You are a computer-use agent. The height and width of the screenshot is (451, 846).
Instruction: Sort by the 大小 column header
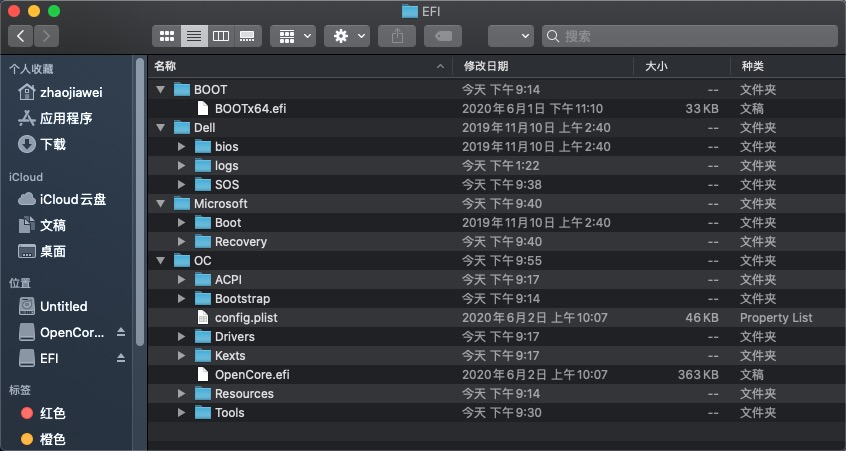coord(682,66)
